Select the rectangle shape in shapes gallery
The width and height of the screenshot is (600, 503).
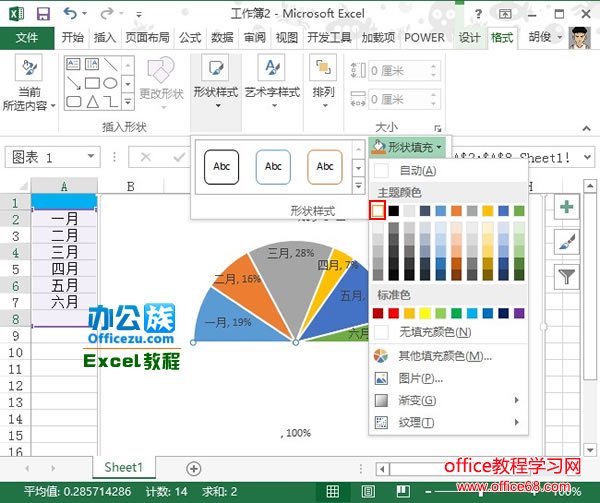(92, 83)
